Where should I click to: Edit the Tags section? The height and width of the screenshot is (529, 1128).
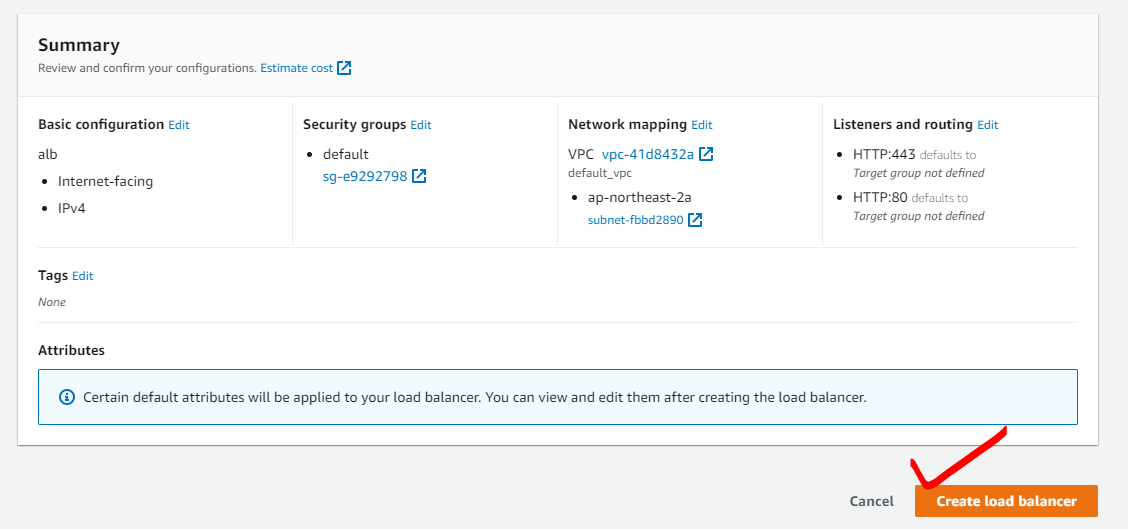point(83,276)
